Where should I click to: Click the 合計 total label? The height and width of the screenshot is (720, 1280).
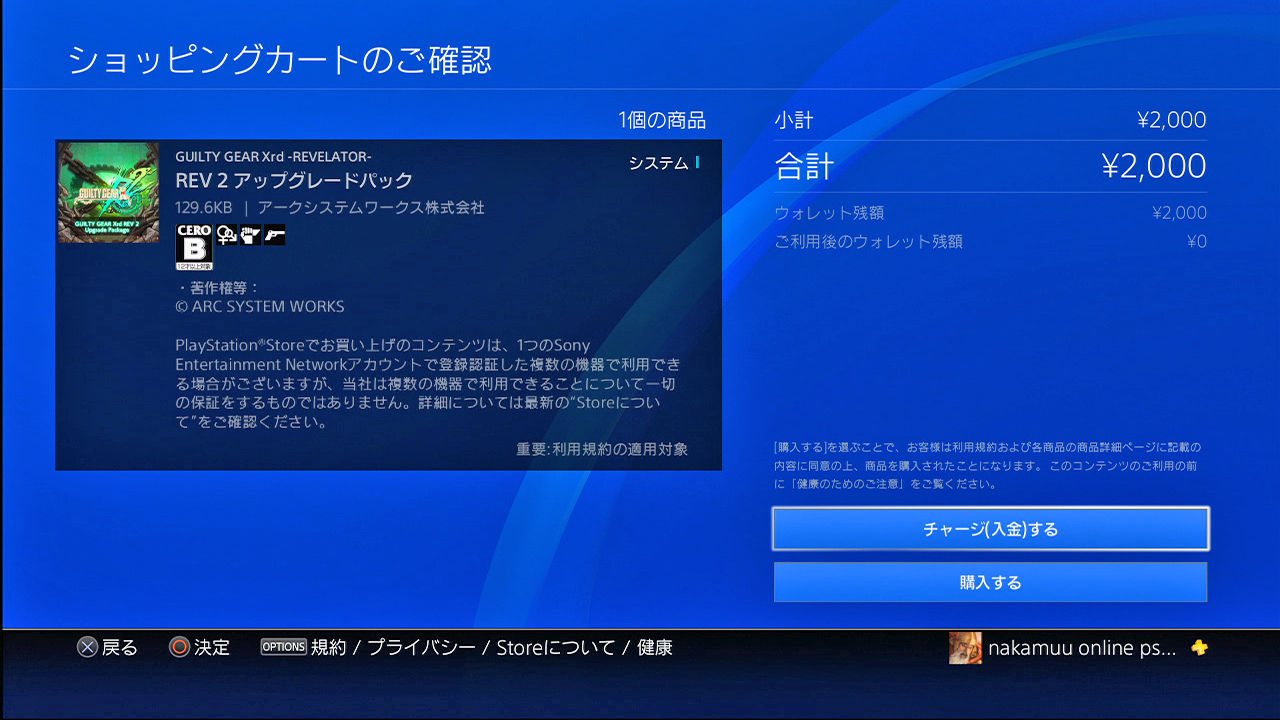804,166
